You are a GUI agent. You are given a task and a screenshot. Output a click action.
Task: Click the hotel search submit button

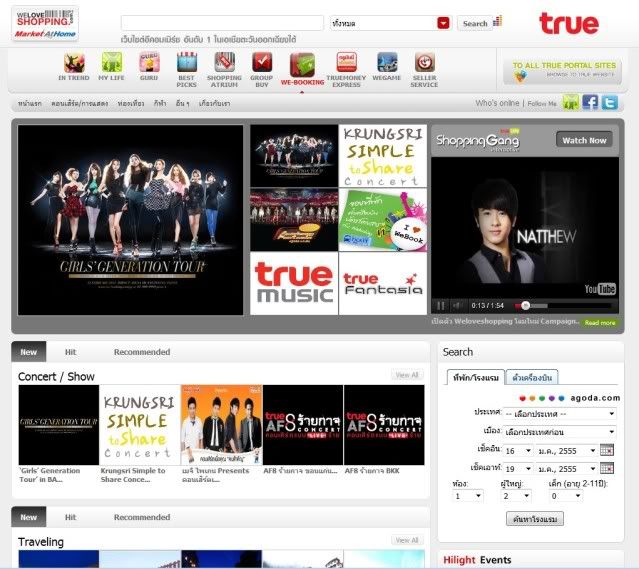535,519
